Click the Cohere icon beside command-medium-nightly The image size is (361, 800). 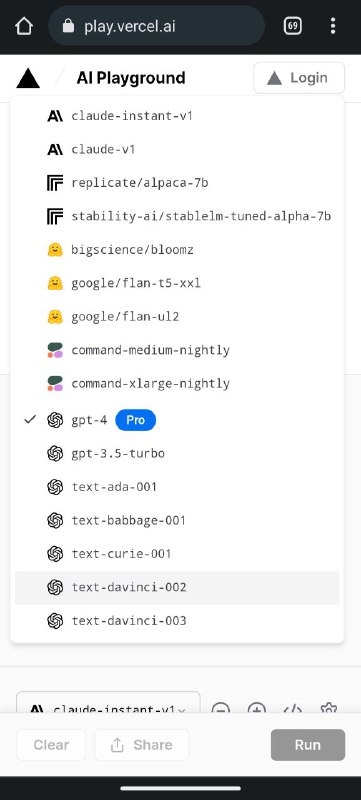pyautogui.click(x=55, y=350)
